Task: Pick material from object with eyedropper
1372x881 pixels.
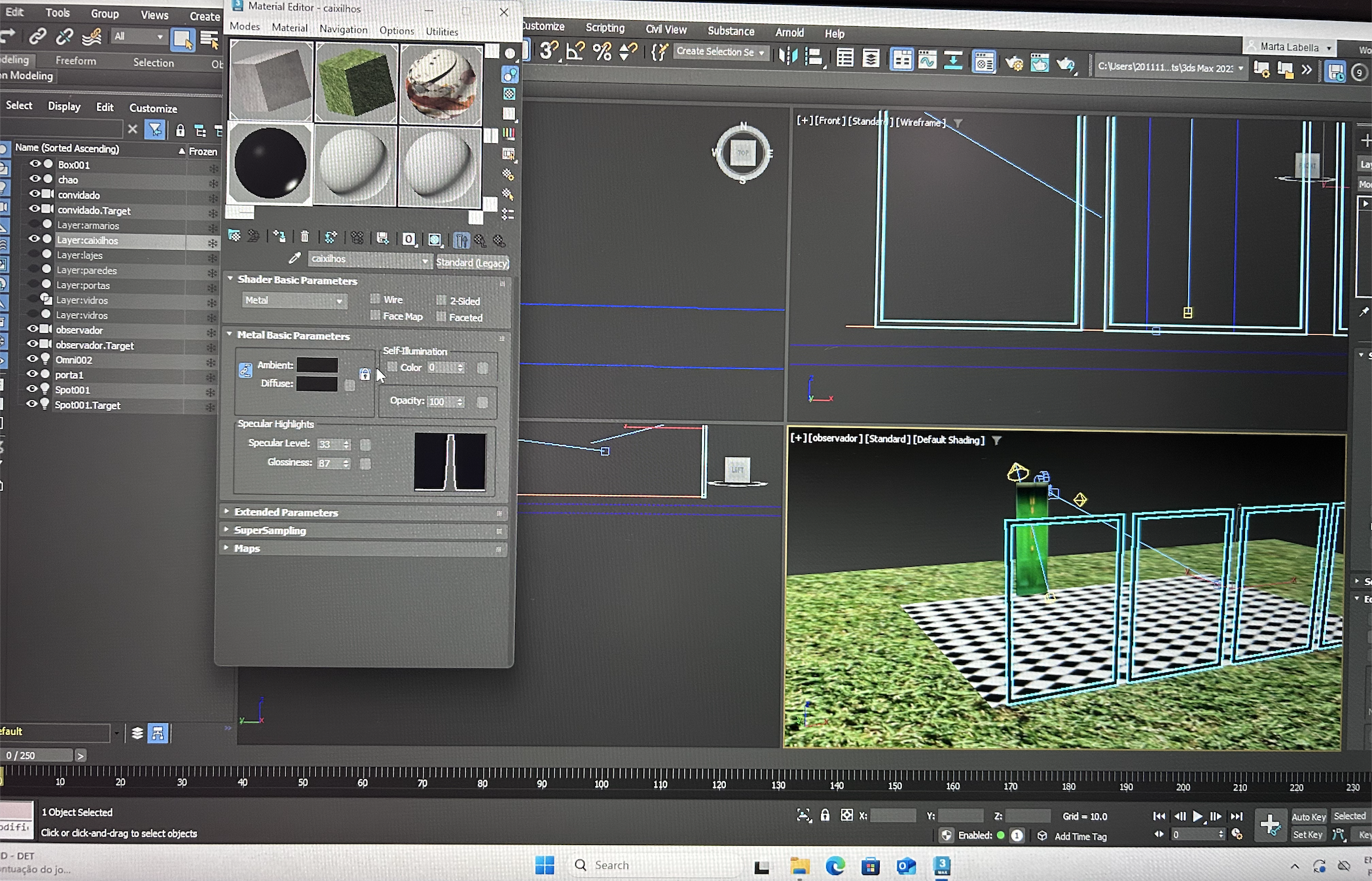Action: [295, 259]
